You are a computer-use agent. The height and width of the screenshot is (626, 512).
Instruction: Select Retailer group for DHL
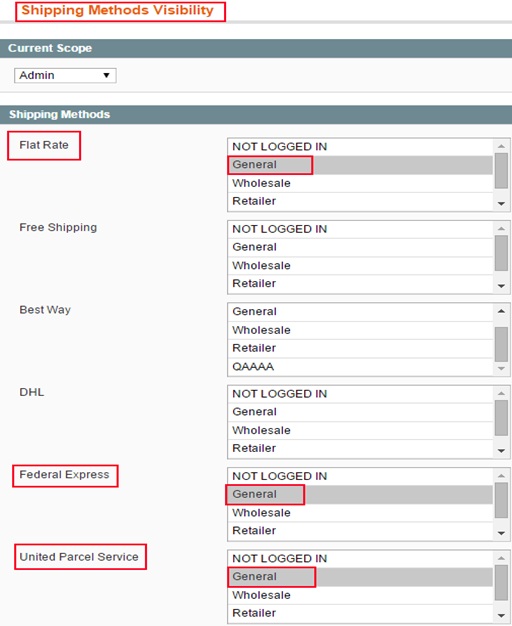click(360, 448)
